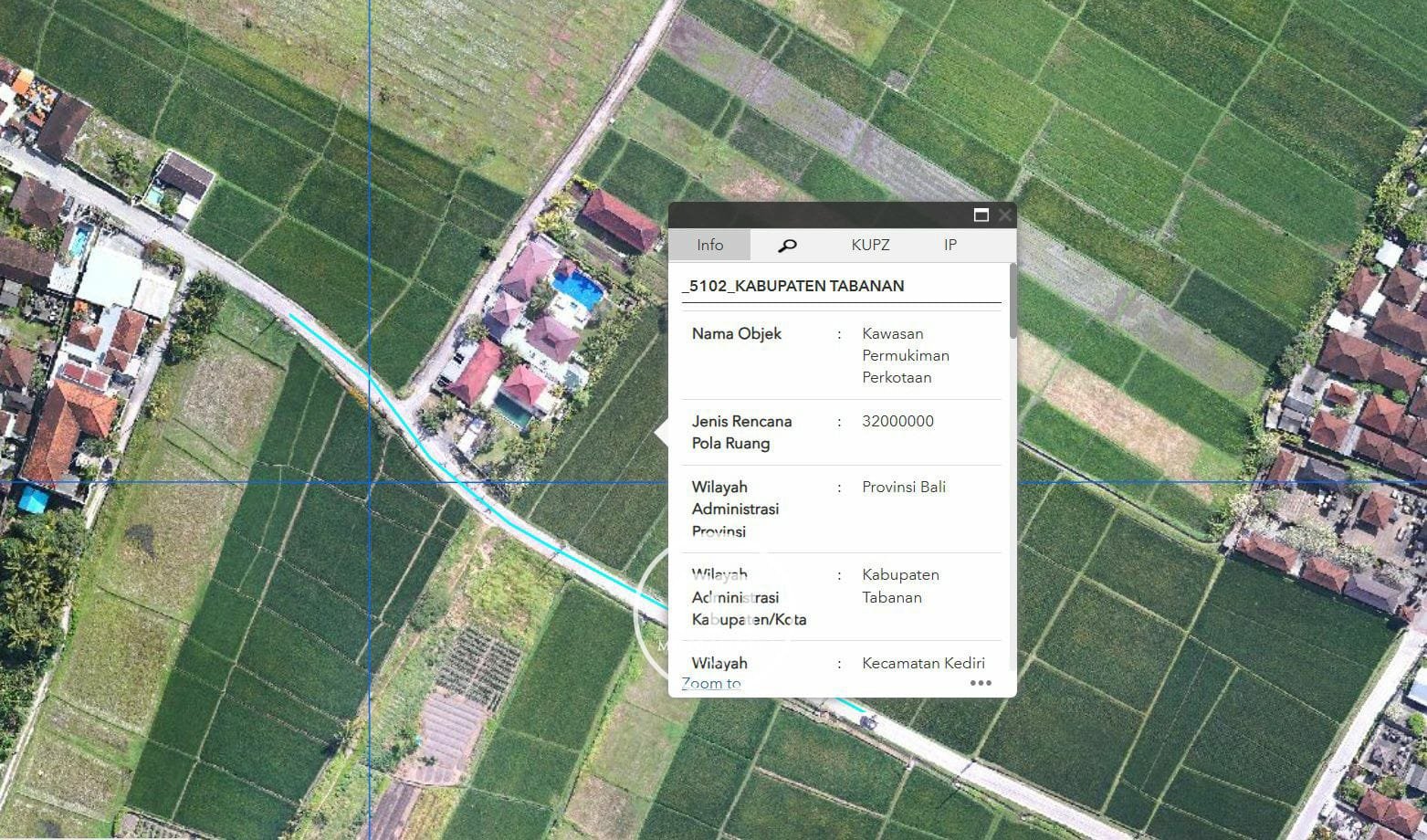Switch to the Info tab
Screen dimensions: 1427x840
click(x=709, y=245)
